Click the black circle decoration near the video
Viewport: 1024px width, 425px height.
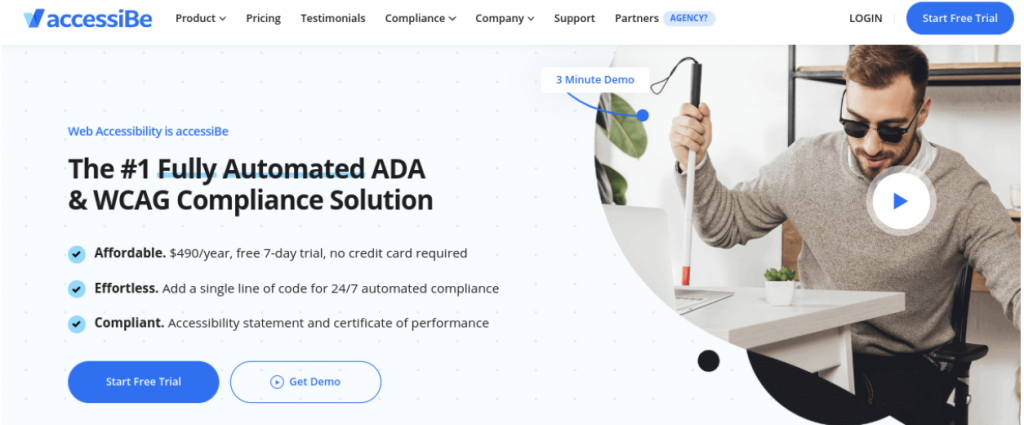coord(709,360)
